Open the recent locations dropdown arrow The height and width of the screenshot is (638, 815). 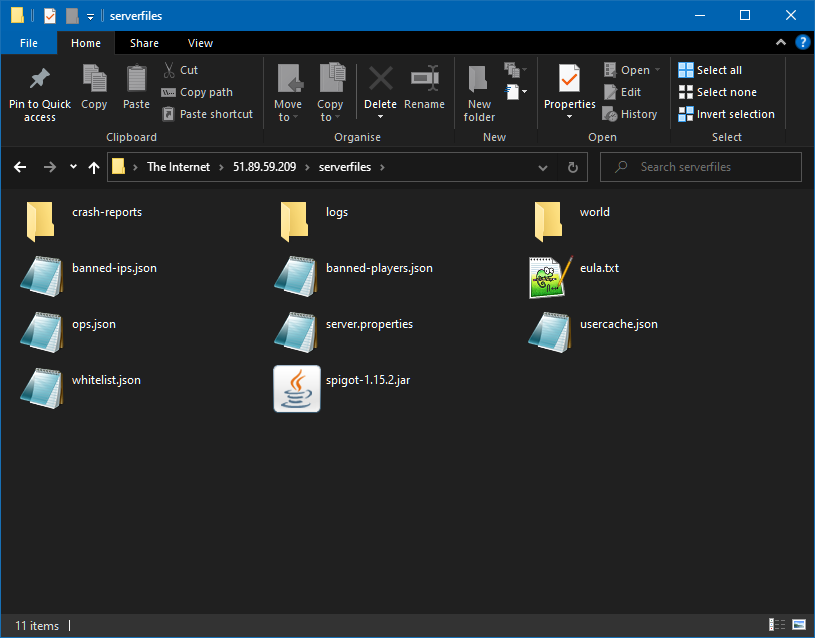point(73,167)
